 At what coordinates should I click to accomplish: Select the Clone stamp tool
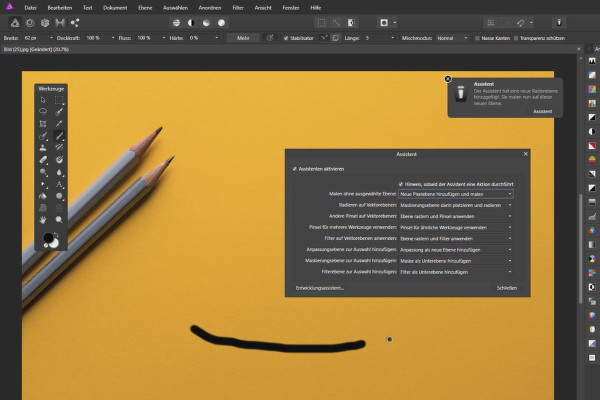click(43, 148)
